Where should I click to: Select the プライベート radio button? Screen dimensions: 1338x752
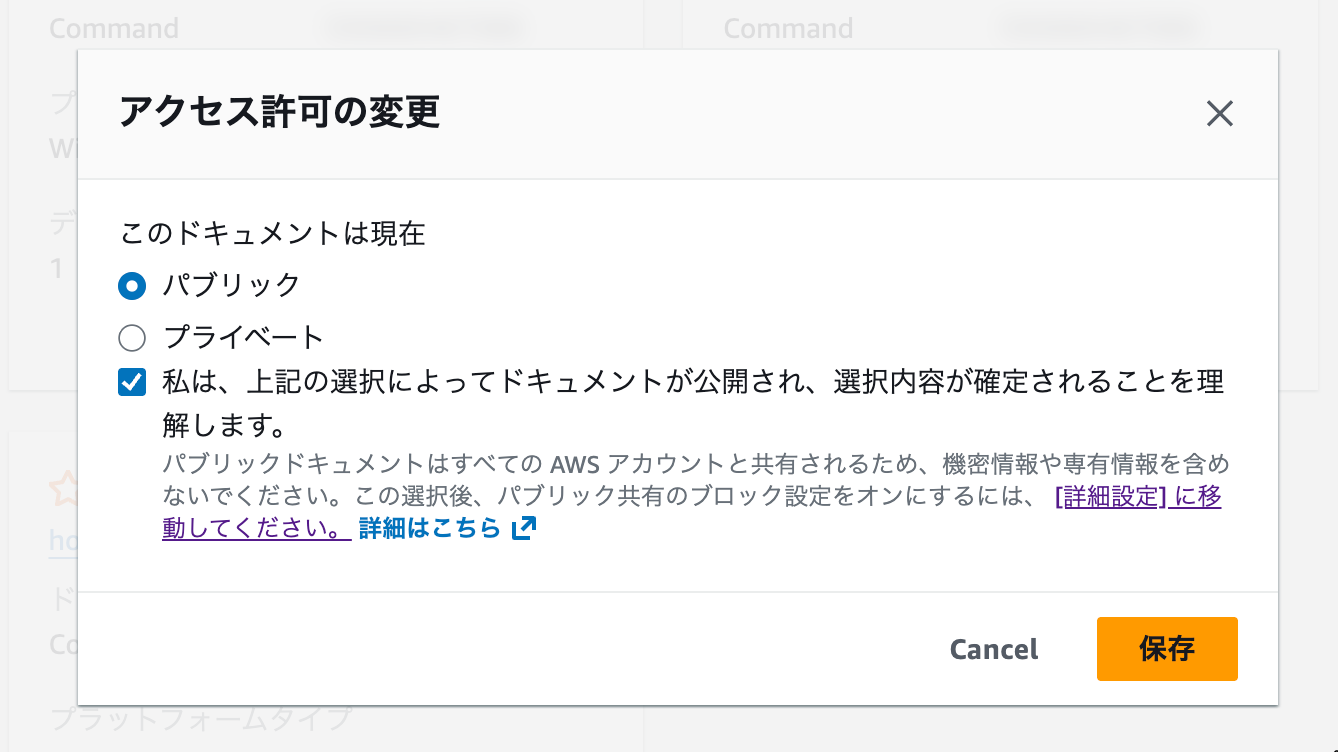pos(131,337)
